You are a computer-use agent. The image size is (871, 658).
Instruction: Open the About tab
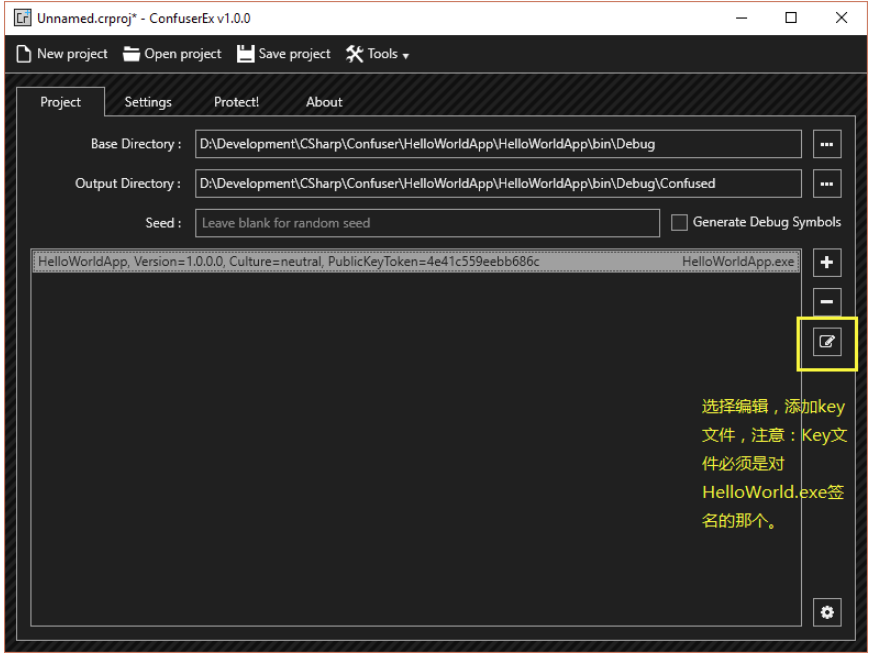click(324, 102)
